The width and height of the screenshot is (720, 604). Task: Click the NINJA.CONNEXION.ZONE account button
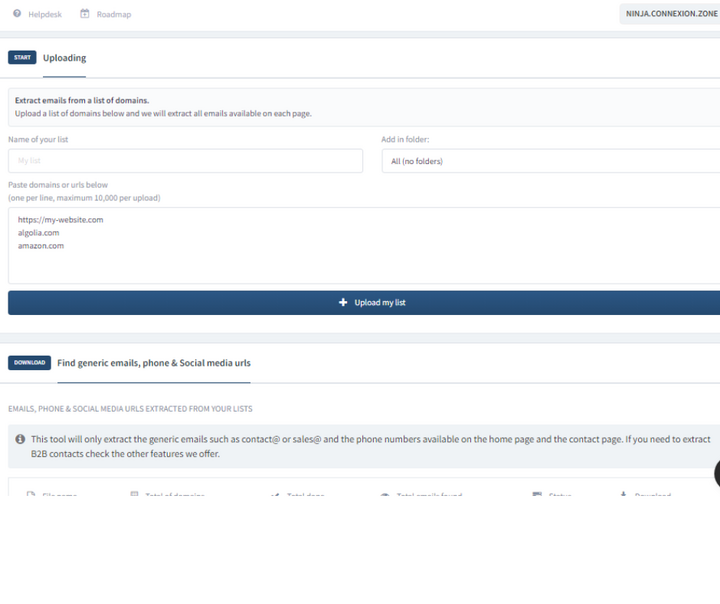(670, 14)
